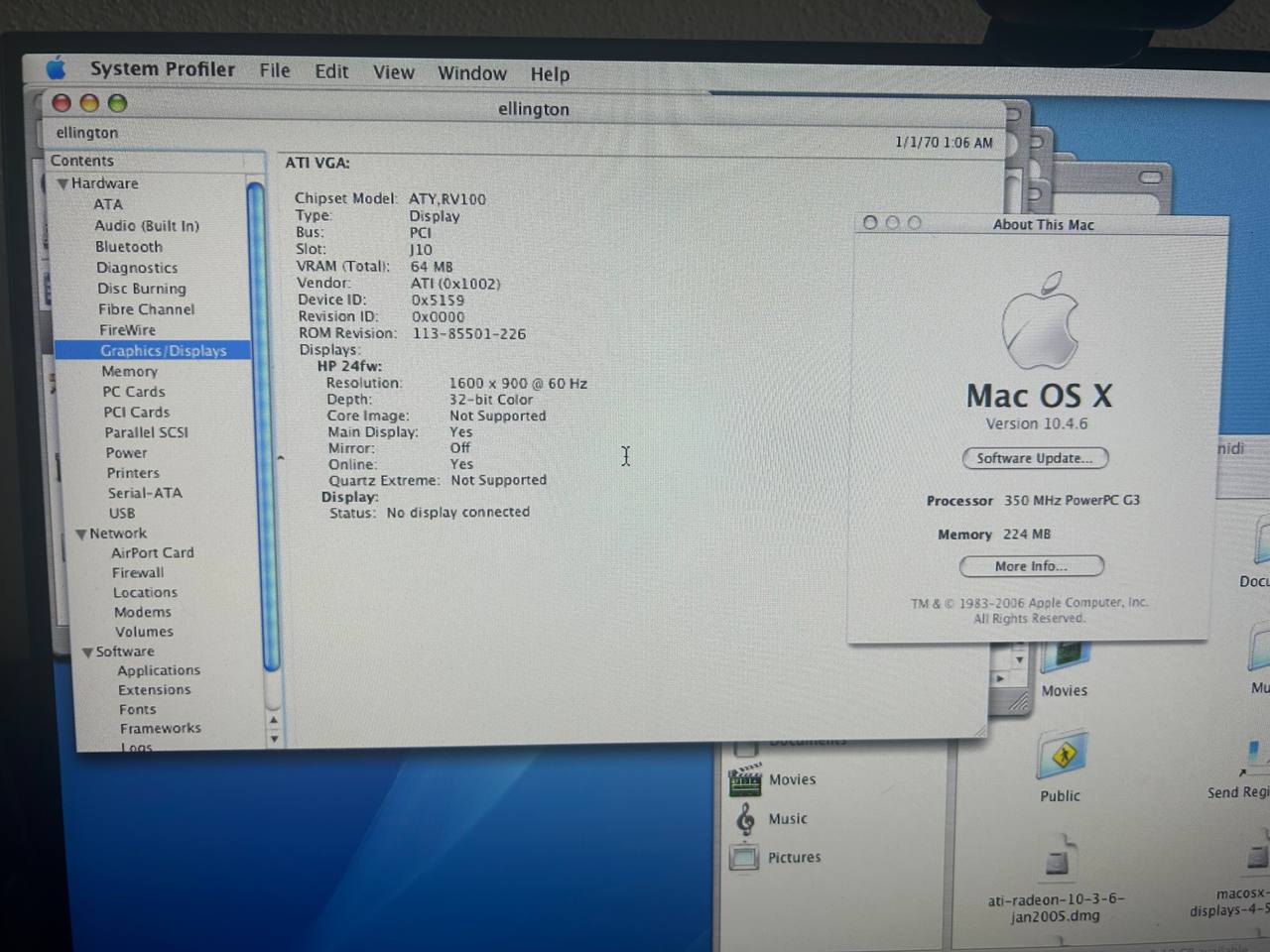Collapse the Hardware section triangle
Image resolution: width=1270 pixels, height=952 pixels.
(63, 184)
